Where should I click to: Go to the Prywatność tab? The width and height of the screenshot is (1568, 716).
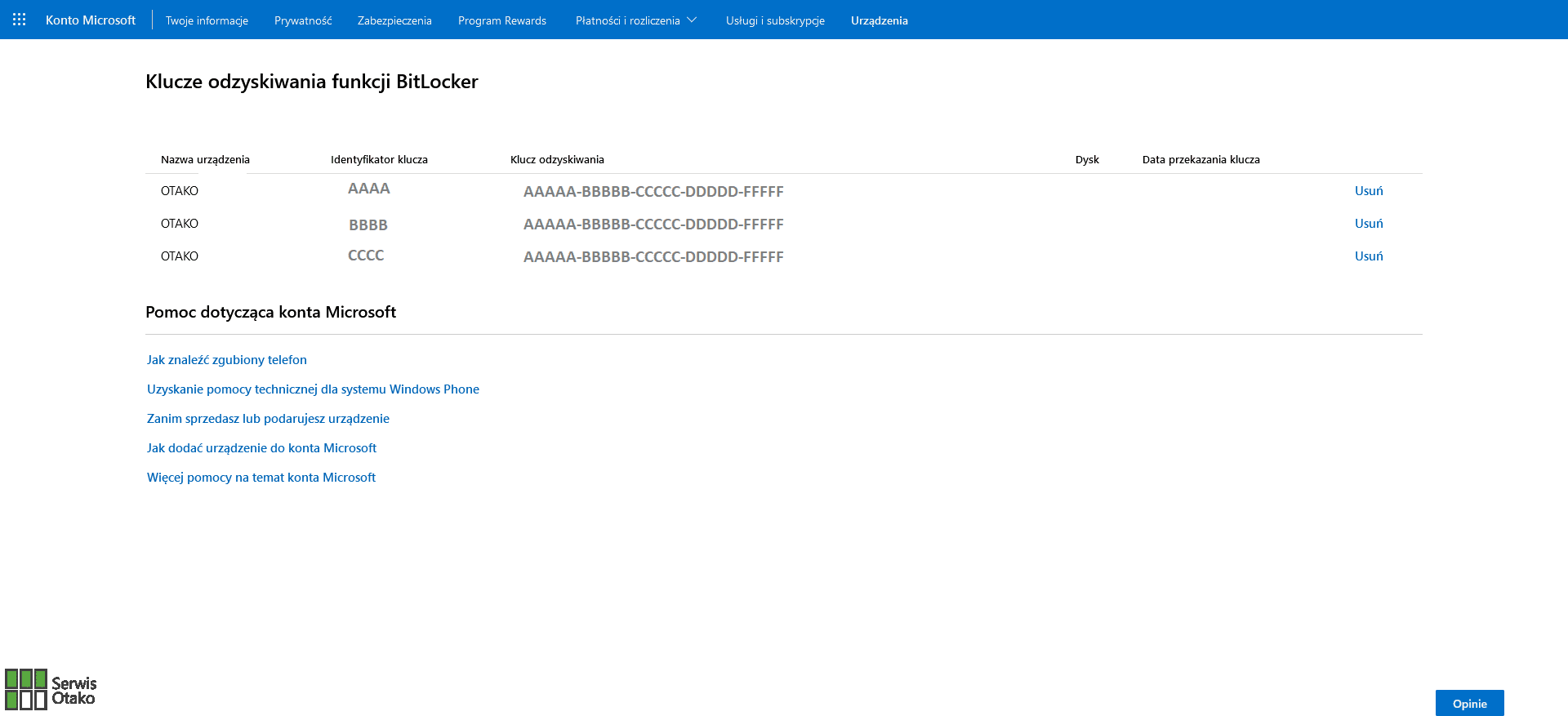pyautogui.click(x=303, y=20)
